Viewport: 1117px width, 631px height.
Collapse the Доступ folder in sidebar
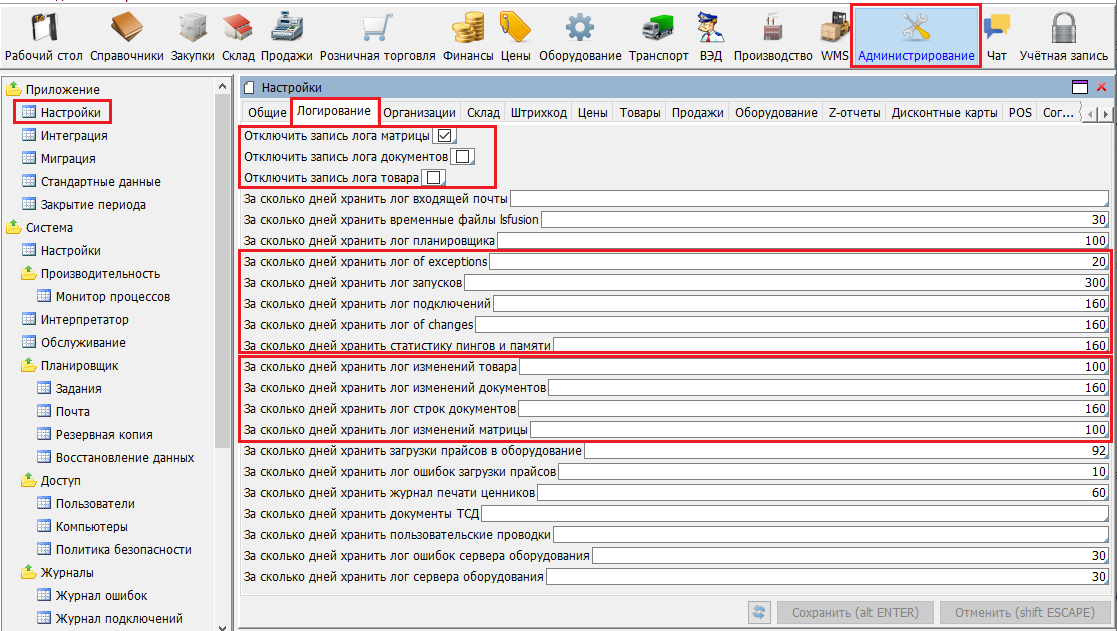pos(28,481)
